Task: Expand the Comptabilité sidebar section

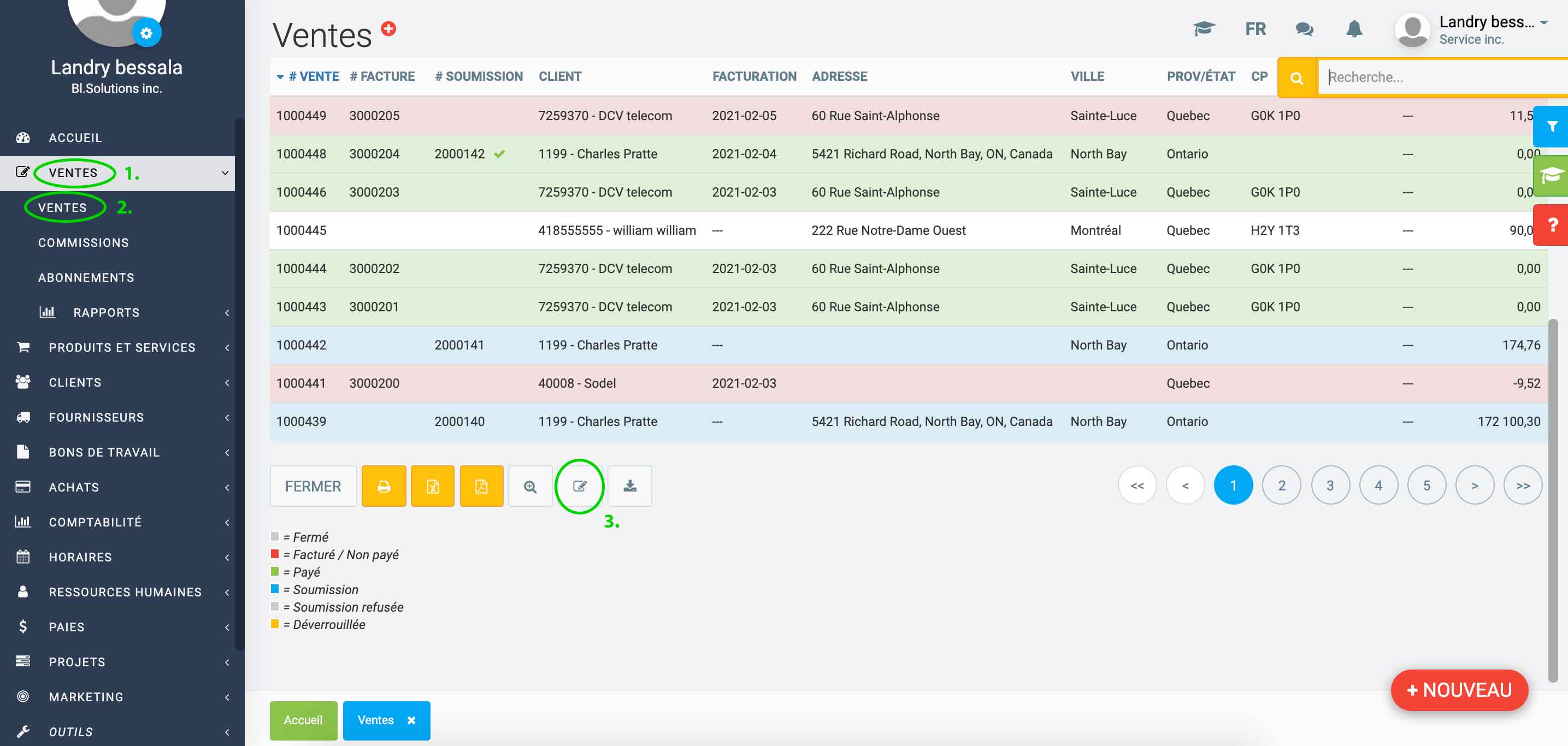Action: point(95,522)
